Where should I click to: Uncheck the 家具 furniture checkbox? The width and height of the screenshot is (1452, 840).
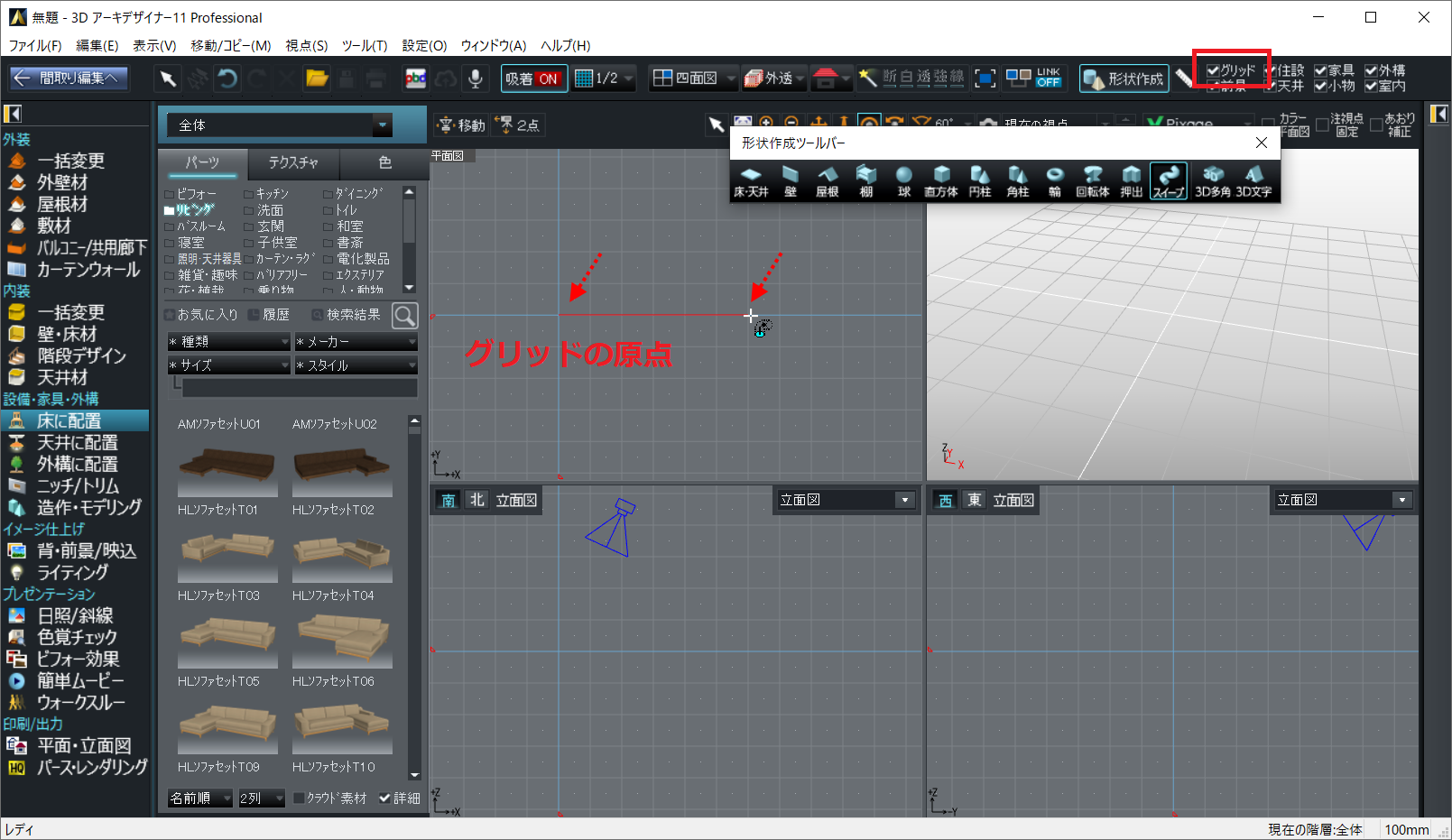click(x=1321, y=70)
